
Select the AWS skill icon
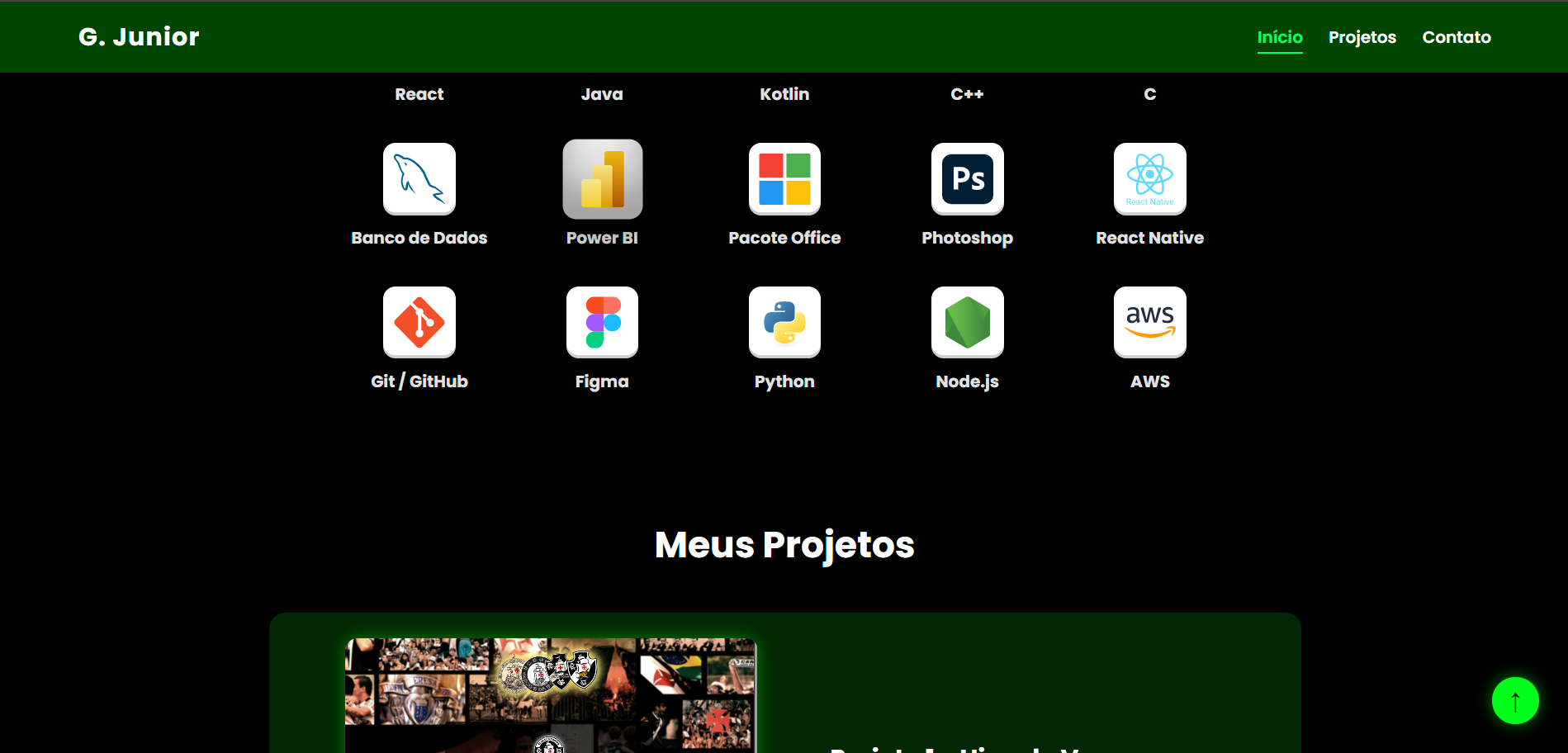click(1149, 322)
